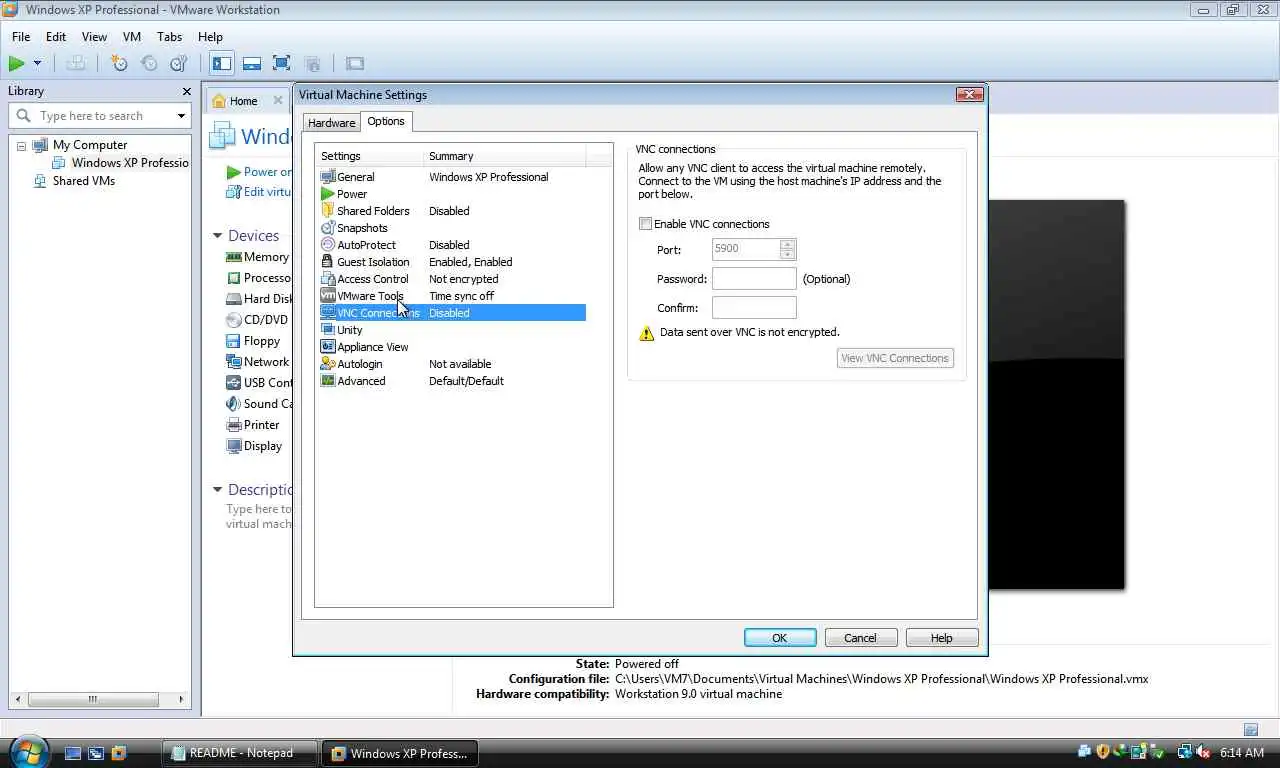Click the VNC Port number field
Image resolution: width=1280 pixels, height=768 pixels.
(745, 249)
